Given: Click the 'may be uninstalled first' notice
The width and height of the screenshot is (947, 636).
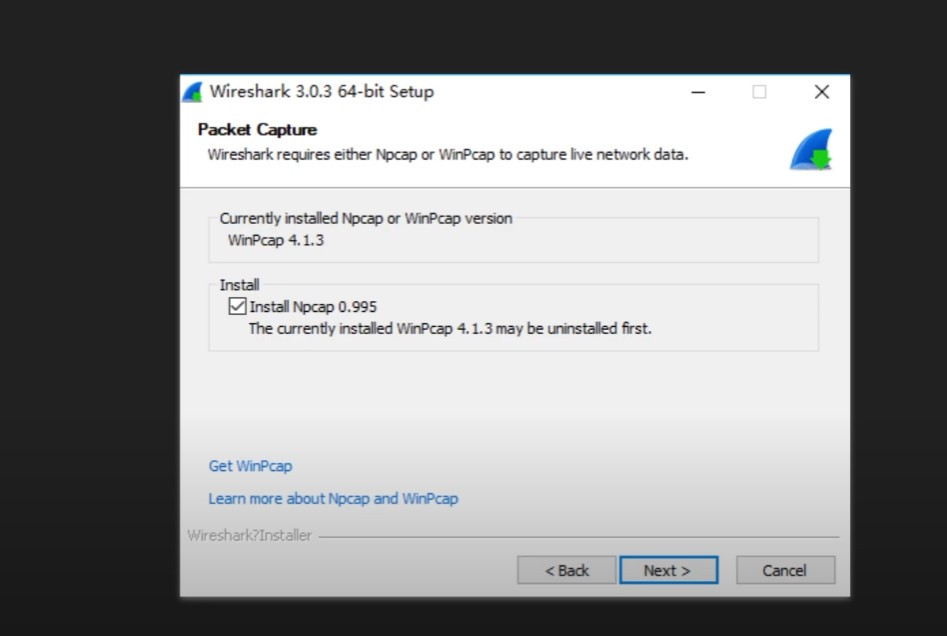Looking at the screenshot, I should [x=450, y=329].
